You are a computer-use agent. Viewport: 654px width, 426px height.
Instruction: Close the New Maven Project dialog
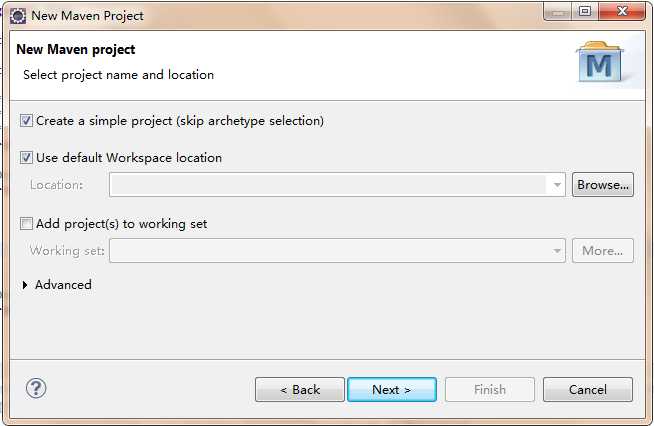pyautogui.click(x=622, y=12)
